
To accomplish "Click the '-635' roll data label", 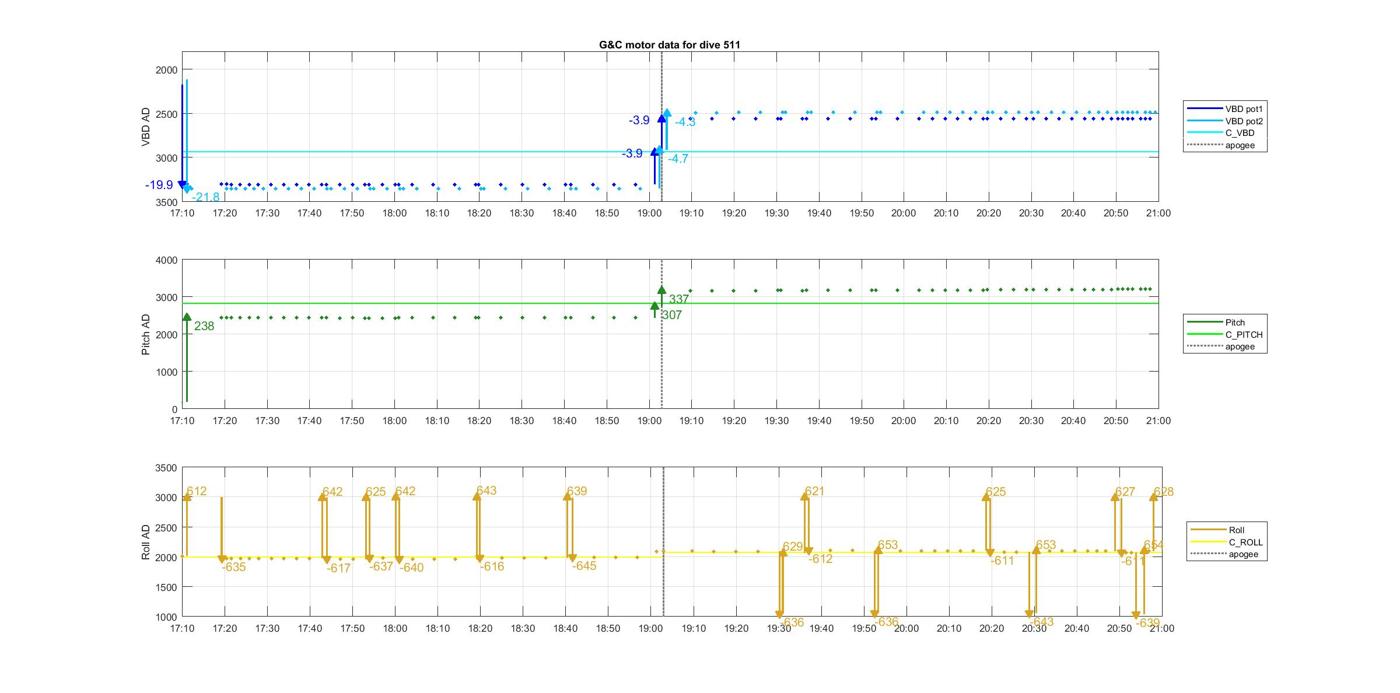I will coord(233,567).
